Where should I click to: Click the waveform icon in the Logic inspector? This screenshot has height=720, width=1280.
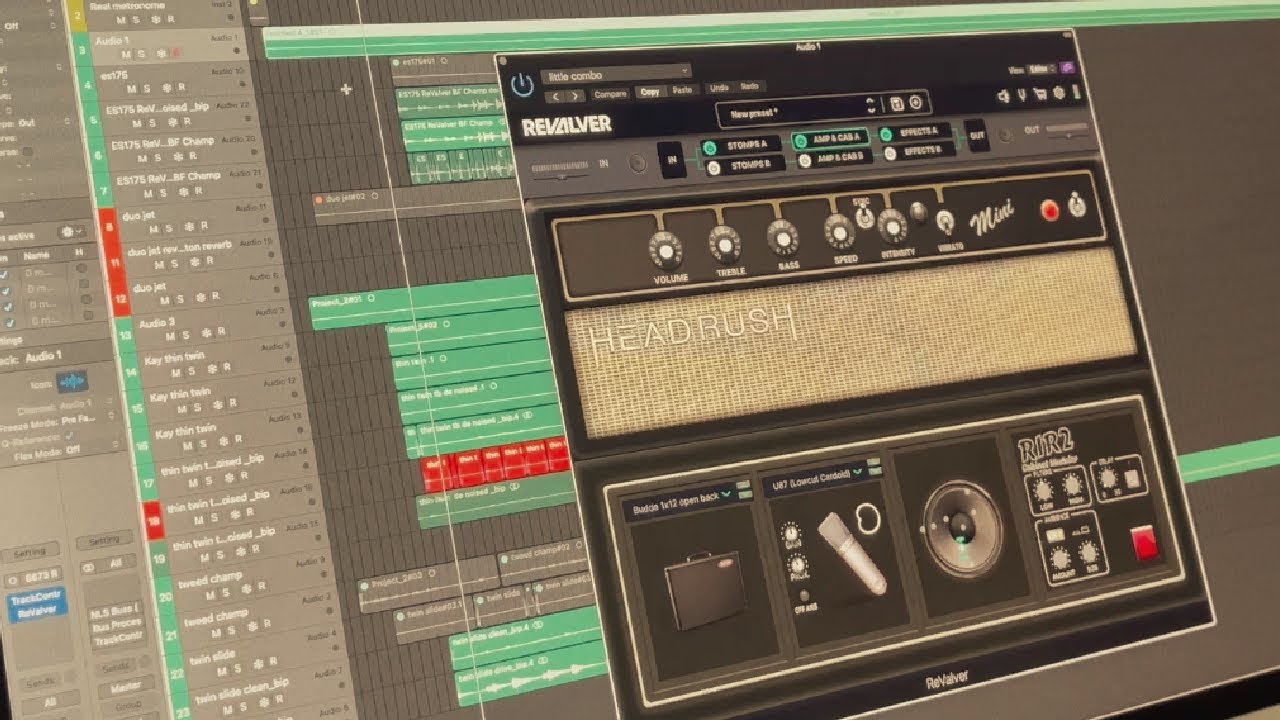pyautogui.click(x=72, y=381)
